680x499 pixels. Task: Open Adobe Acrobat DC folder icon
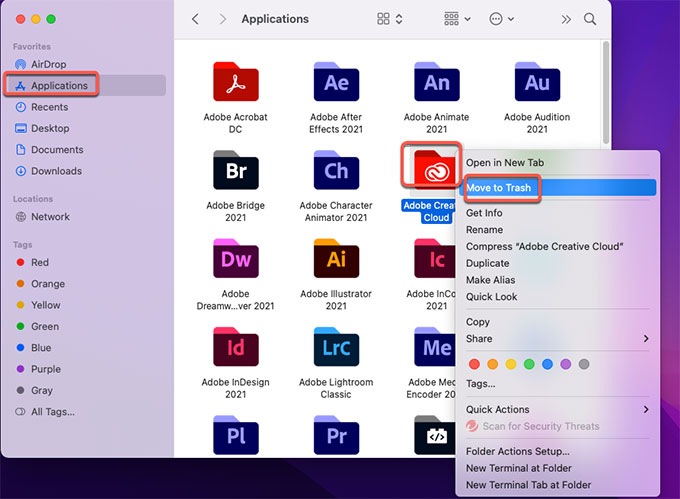[235, 82]
